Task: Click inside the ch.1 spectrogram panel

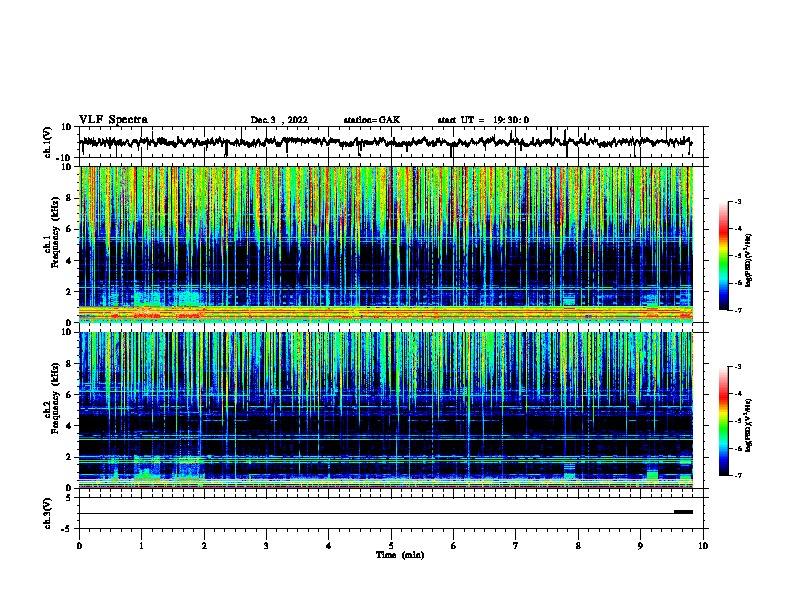Action: click(386, 244)
